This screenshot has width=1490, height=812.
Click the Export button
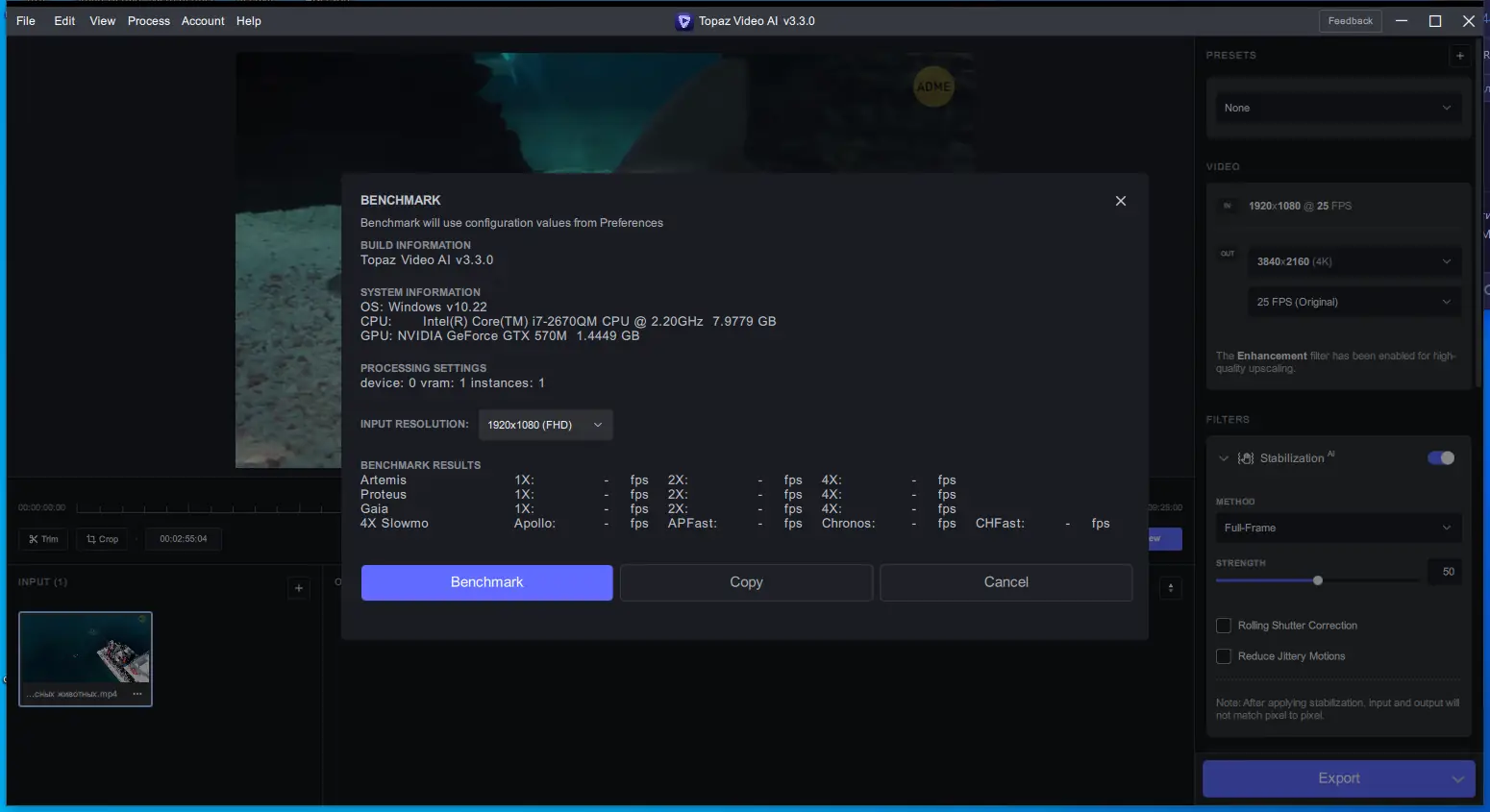tap(1338, 778)
